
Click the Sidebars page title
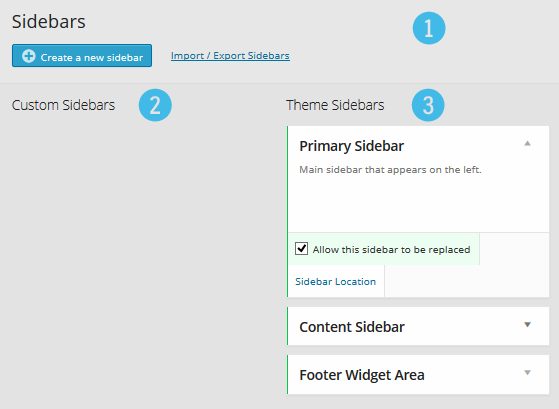coord(48,22)
